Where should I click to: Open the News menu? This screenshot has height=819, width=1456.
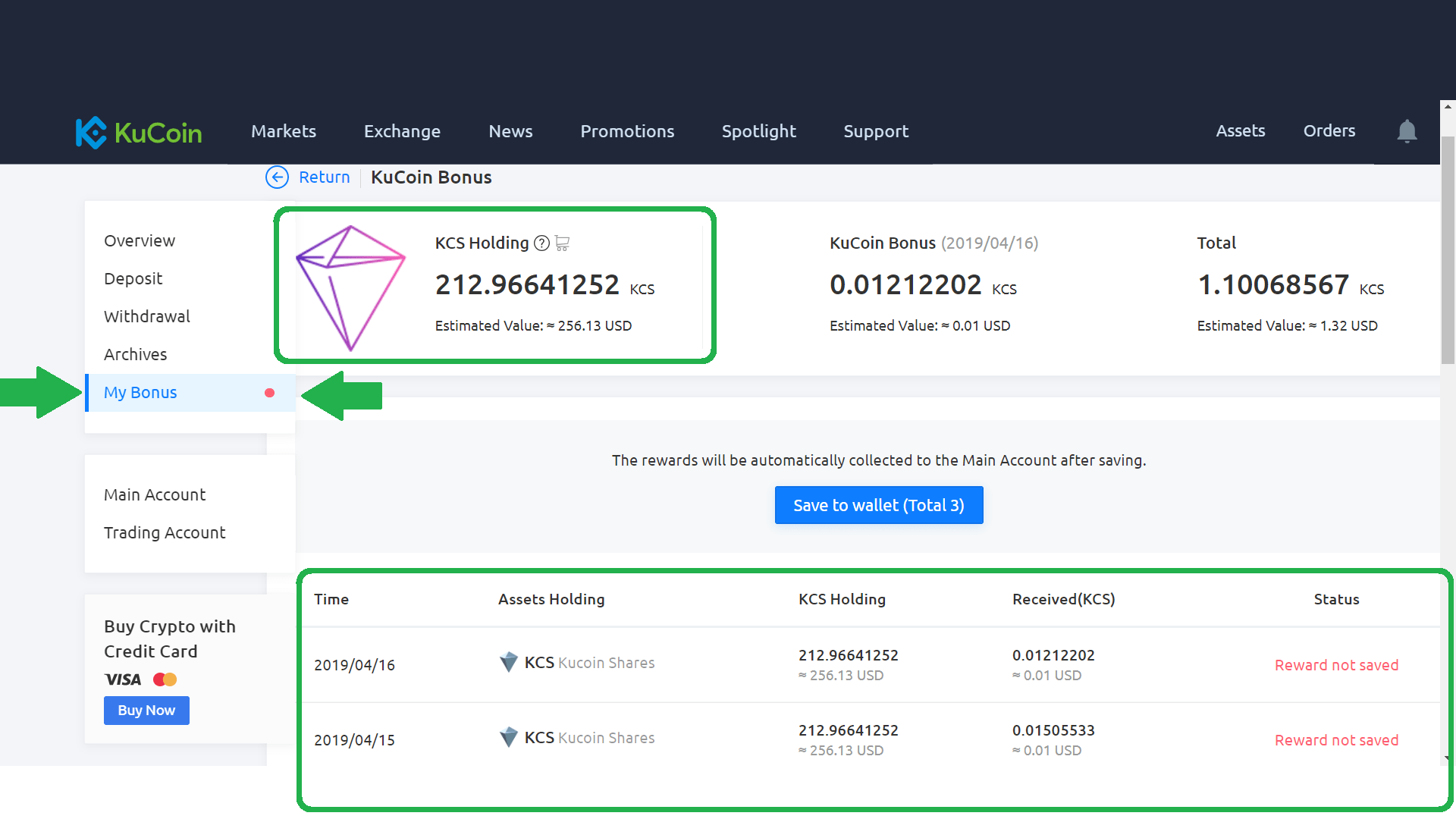510,131
